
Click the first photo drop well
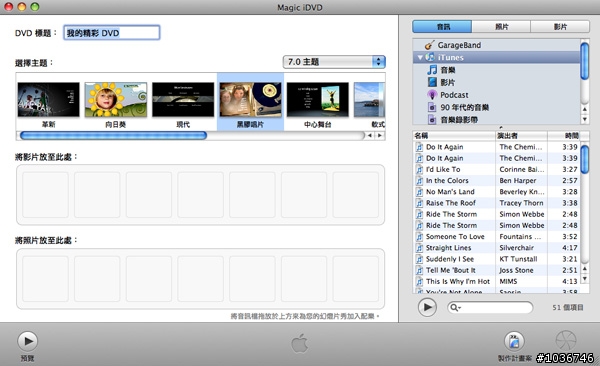click(45, 279)
